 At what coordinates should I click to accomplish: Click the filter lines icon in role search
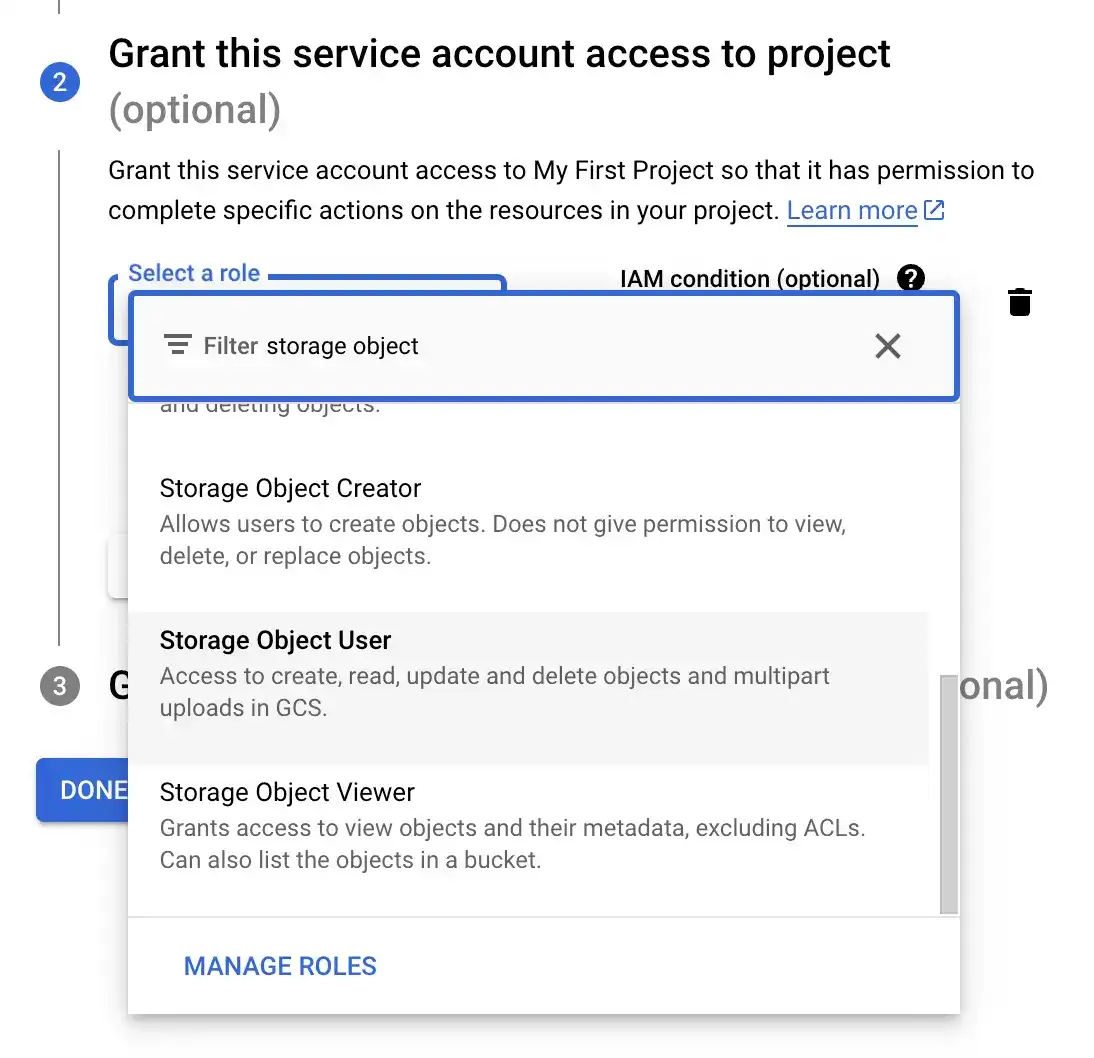178,346
